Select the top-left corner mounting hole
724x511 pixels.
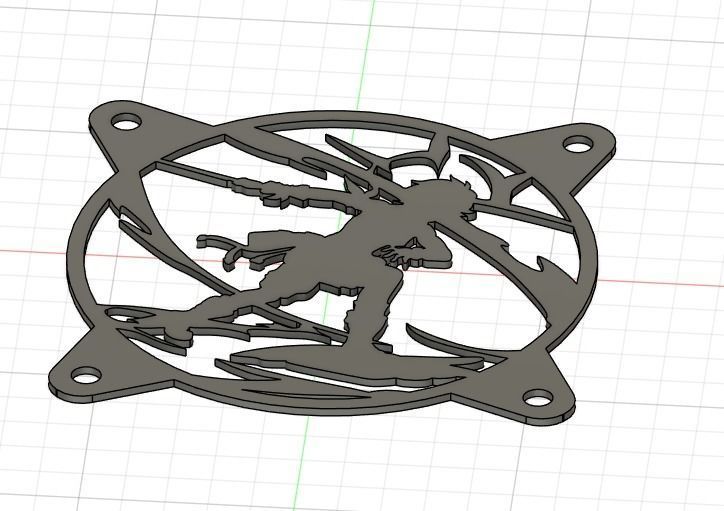pos(127,122)
